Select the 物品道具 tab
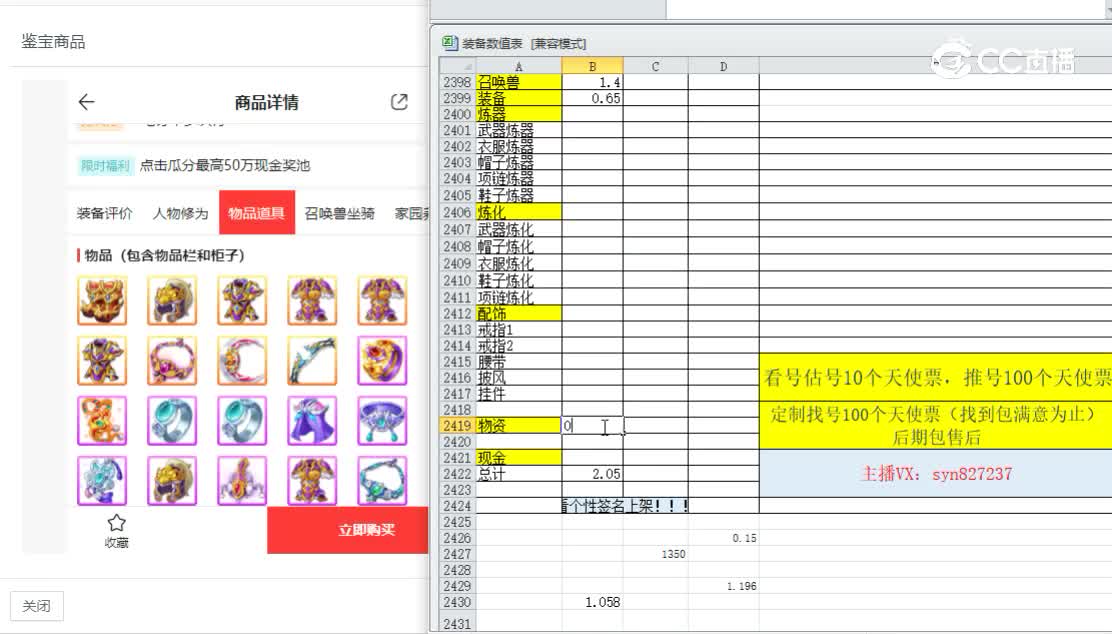1112x634 pixels. [x=257, y=213]
